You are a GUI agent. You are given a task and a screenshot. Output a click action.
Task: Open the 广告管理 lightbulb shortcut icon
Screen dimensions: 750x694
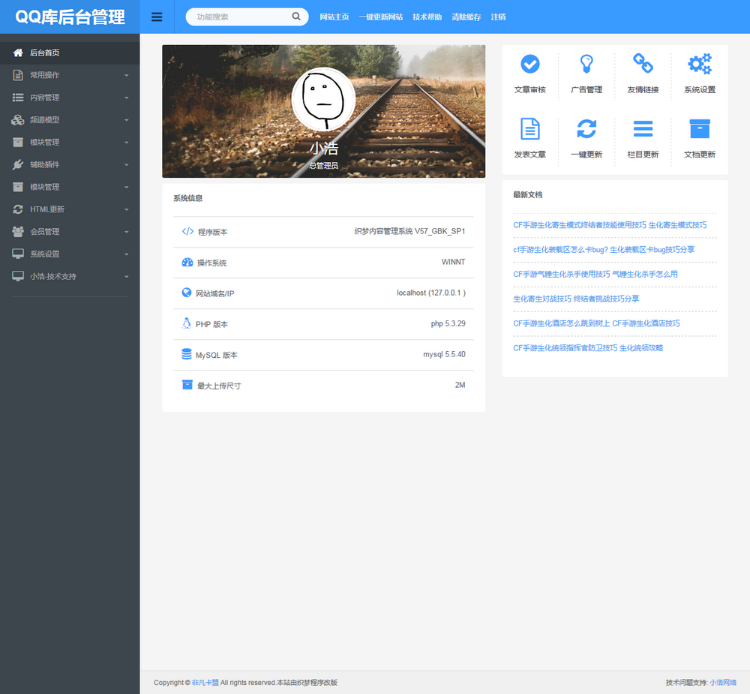click(x=586, y=64)
